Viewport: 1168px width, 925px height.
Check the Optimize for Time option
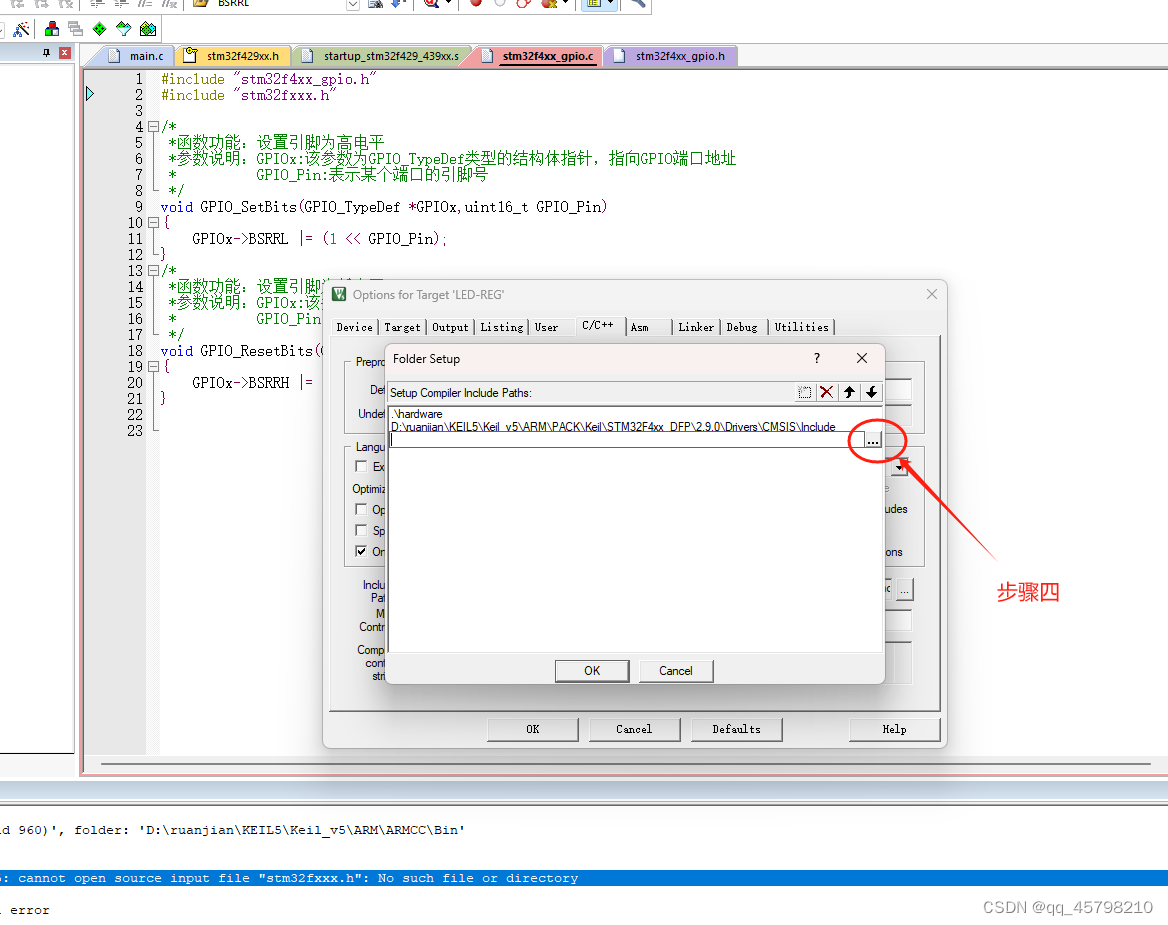(360, 509)
